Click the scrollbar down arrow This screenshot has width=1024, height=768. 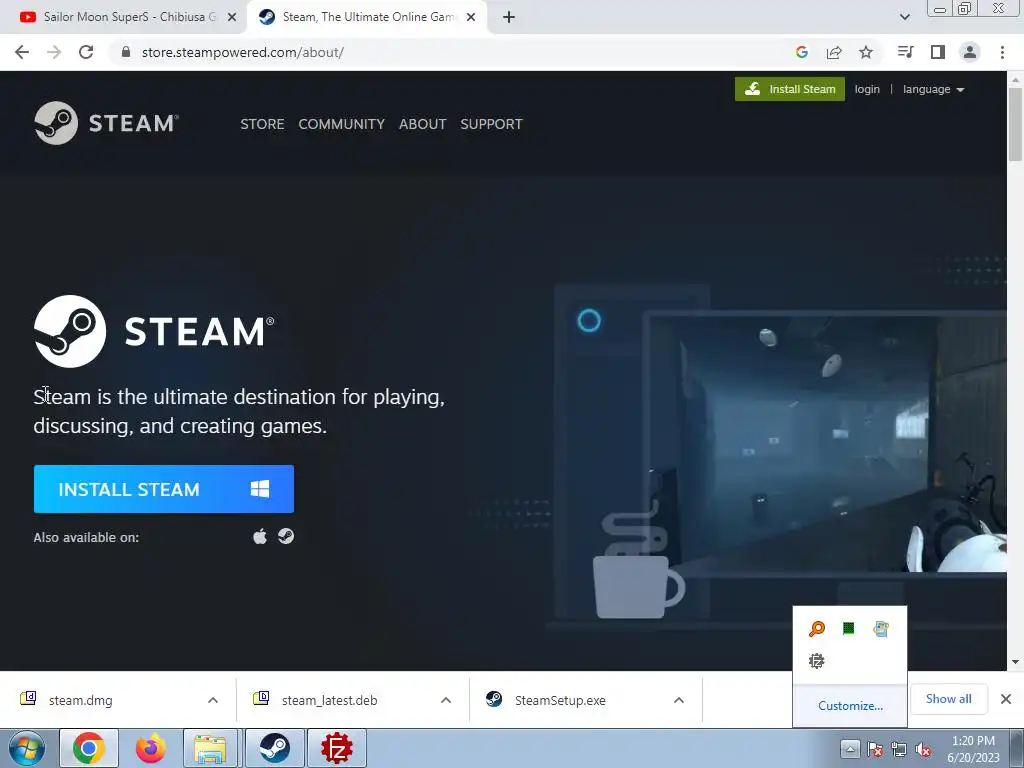click(x=1015, y=662)
